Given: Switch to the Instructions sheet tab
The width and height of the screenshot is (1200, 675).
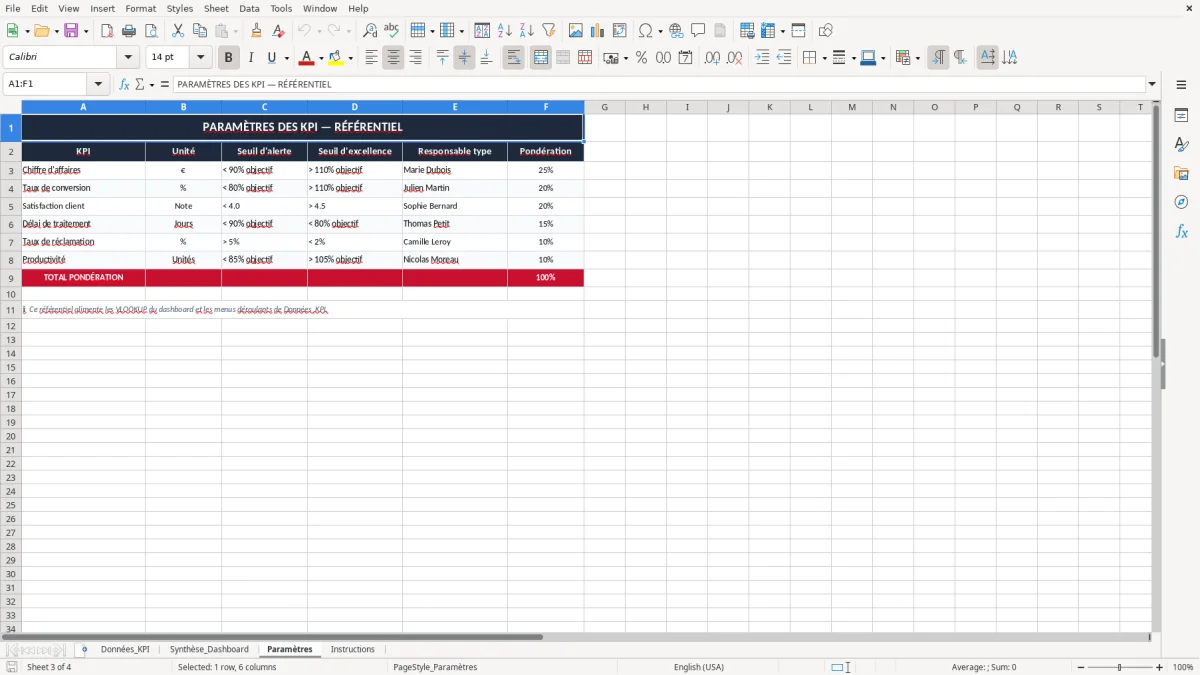Looking at the screenshot, I should tap(353, 649).
